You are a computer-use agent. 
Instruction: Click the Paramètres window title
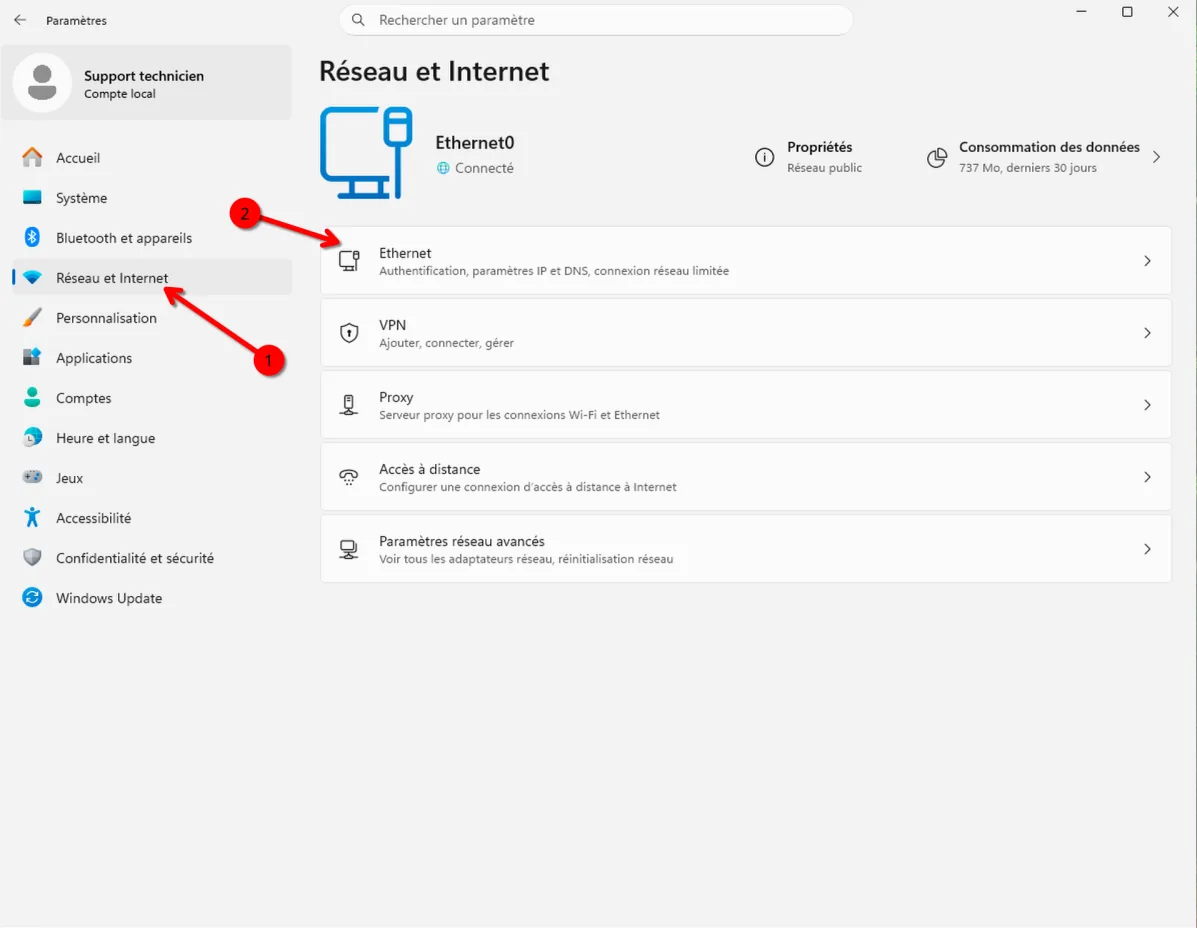point(76,21)
